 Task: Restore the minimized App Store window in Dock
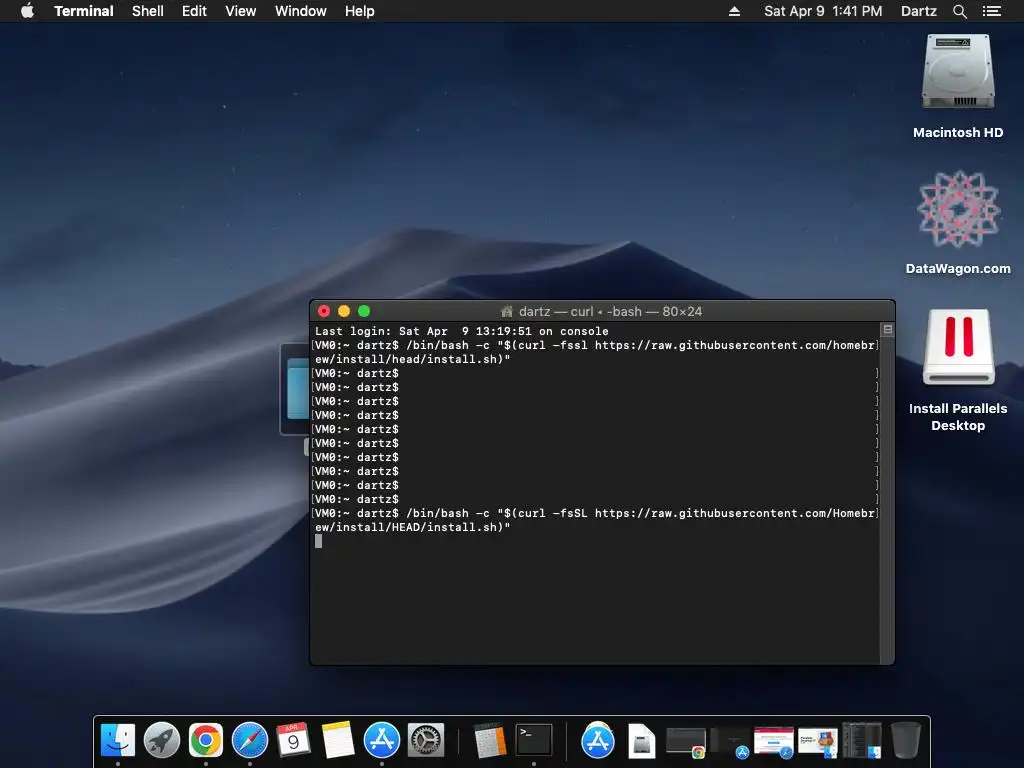729,743
